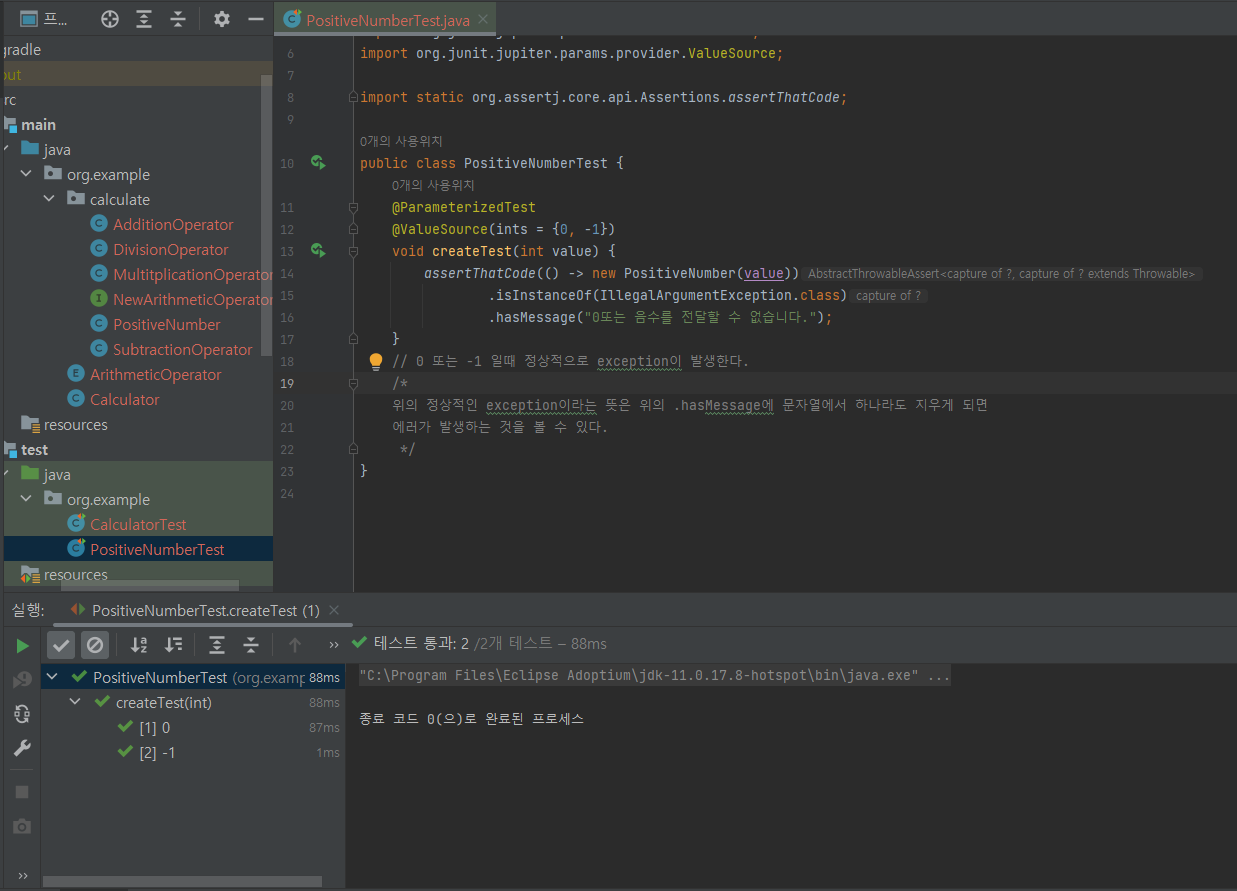
Task: Collapse the main java folder
Action: tap(8, 150)
